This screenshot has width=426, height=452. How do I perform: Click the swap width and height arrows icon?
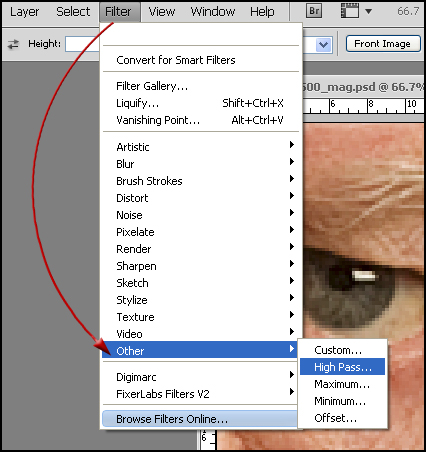coord(14,44)
